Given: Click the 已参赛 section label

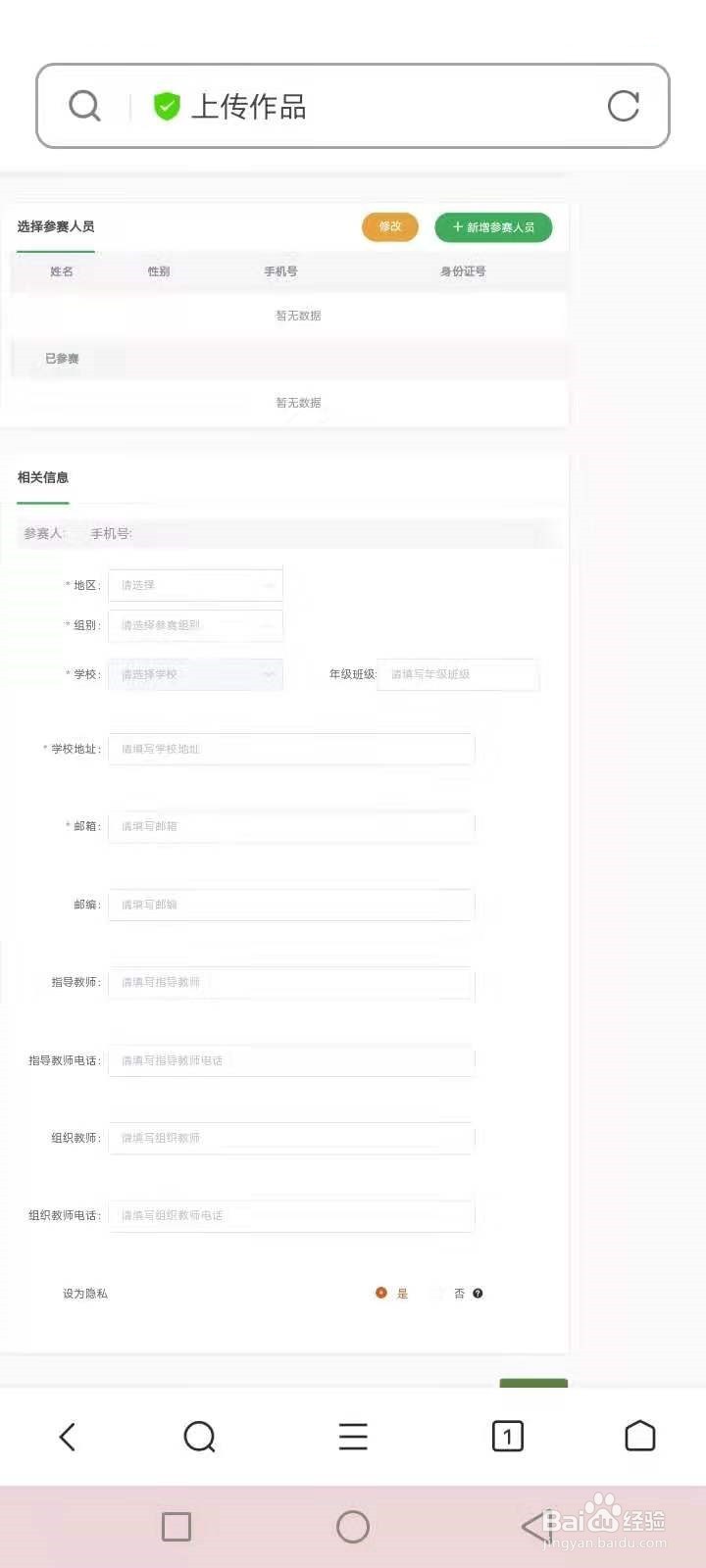Looking at the screenshot, I should pyautogui.click(x=62, y=359).
